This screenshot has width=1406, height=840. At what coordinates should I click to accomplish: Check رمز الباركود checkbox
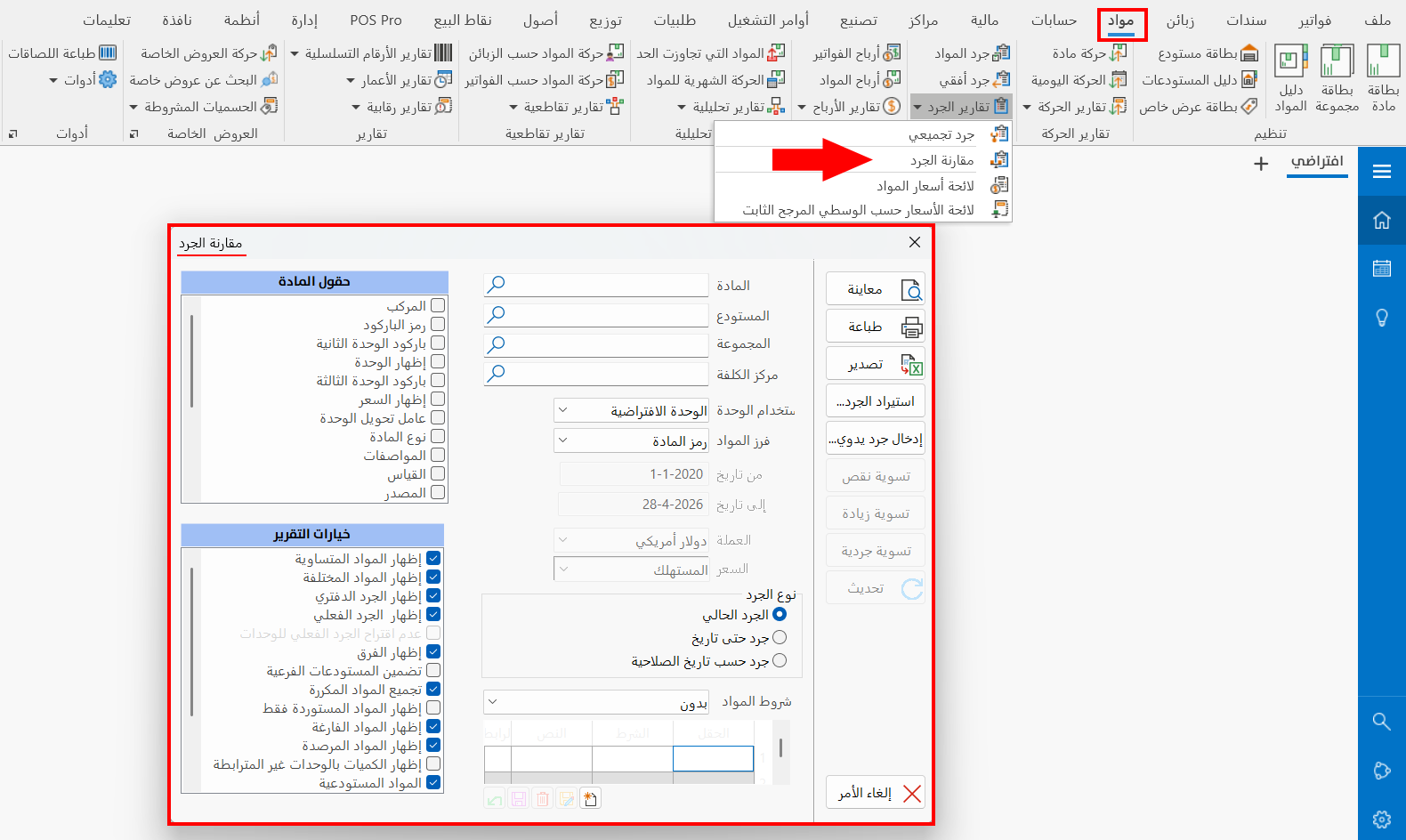pyautogui.click(x=438, y=324)
